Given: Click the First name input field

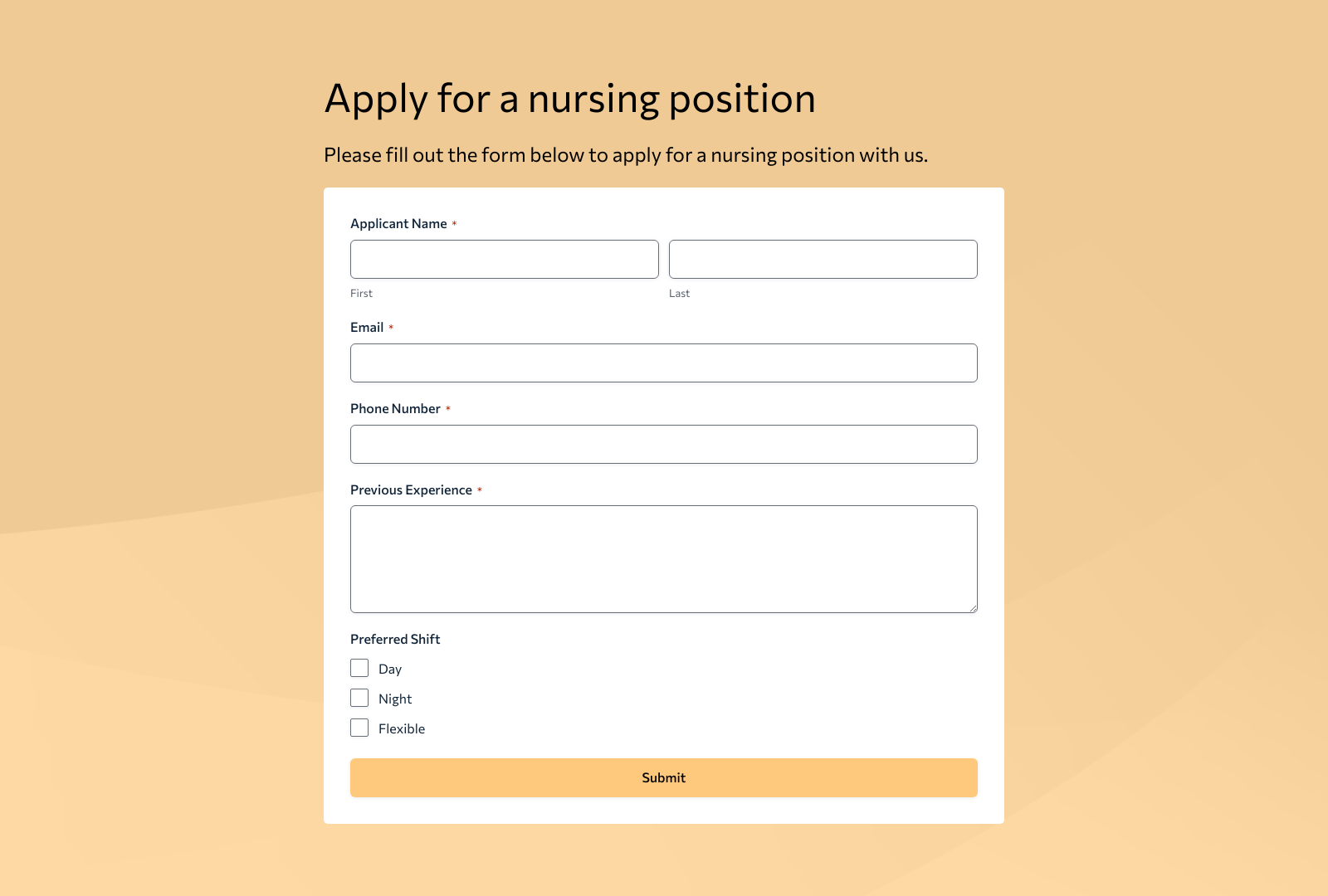Looking at the screenshot, I should click(x=504, y=259).
